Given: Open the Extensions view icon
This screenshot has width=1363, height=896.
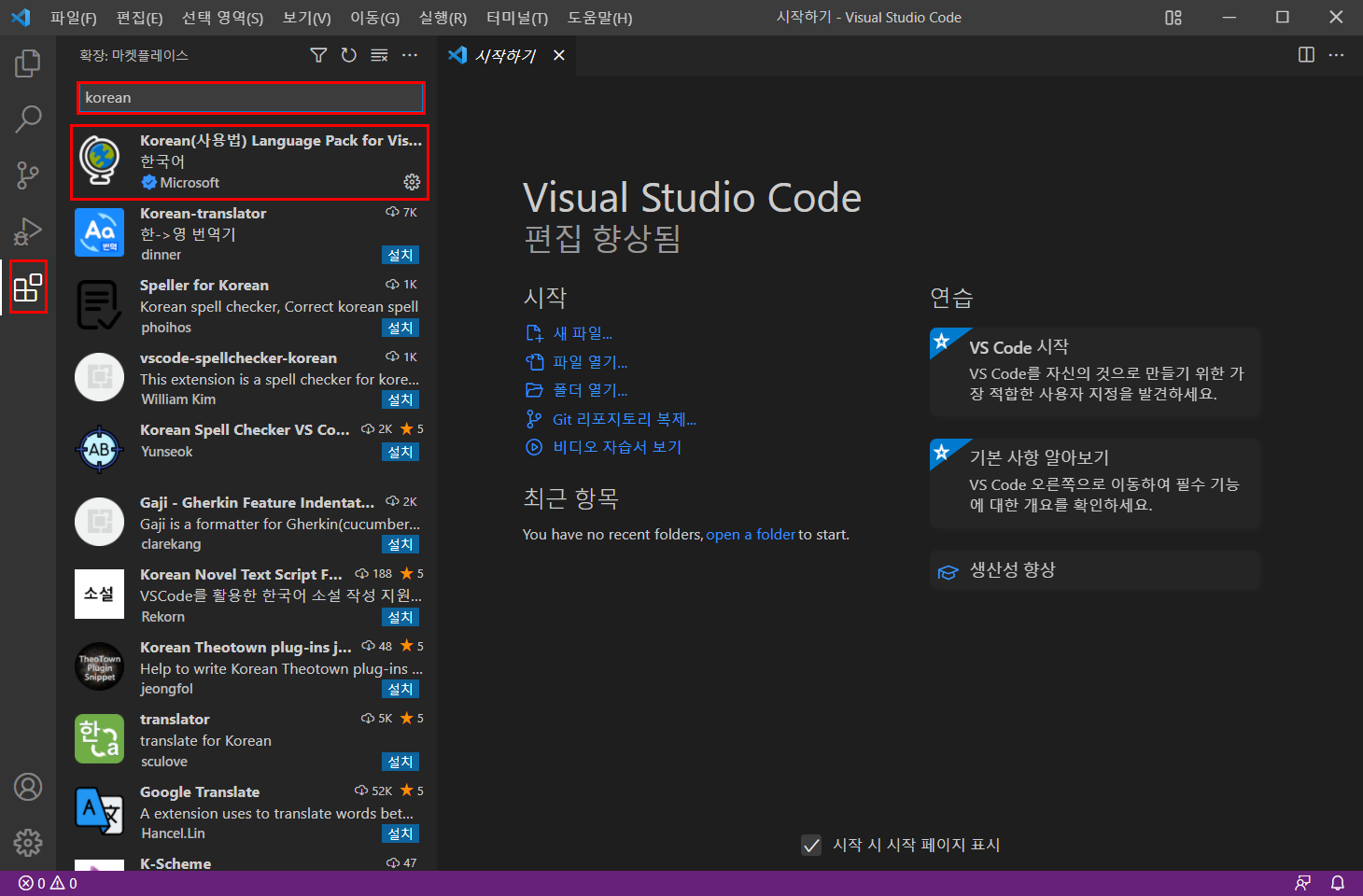Looking at the screenshot, I should 28,287.
